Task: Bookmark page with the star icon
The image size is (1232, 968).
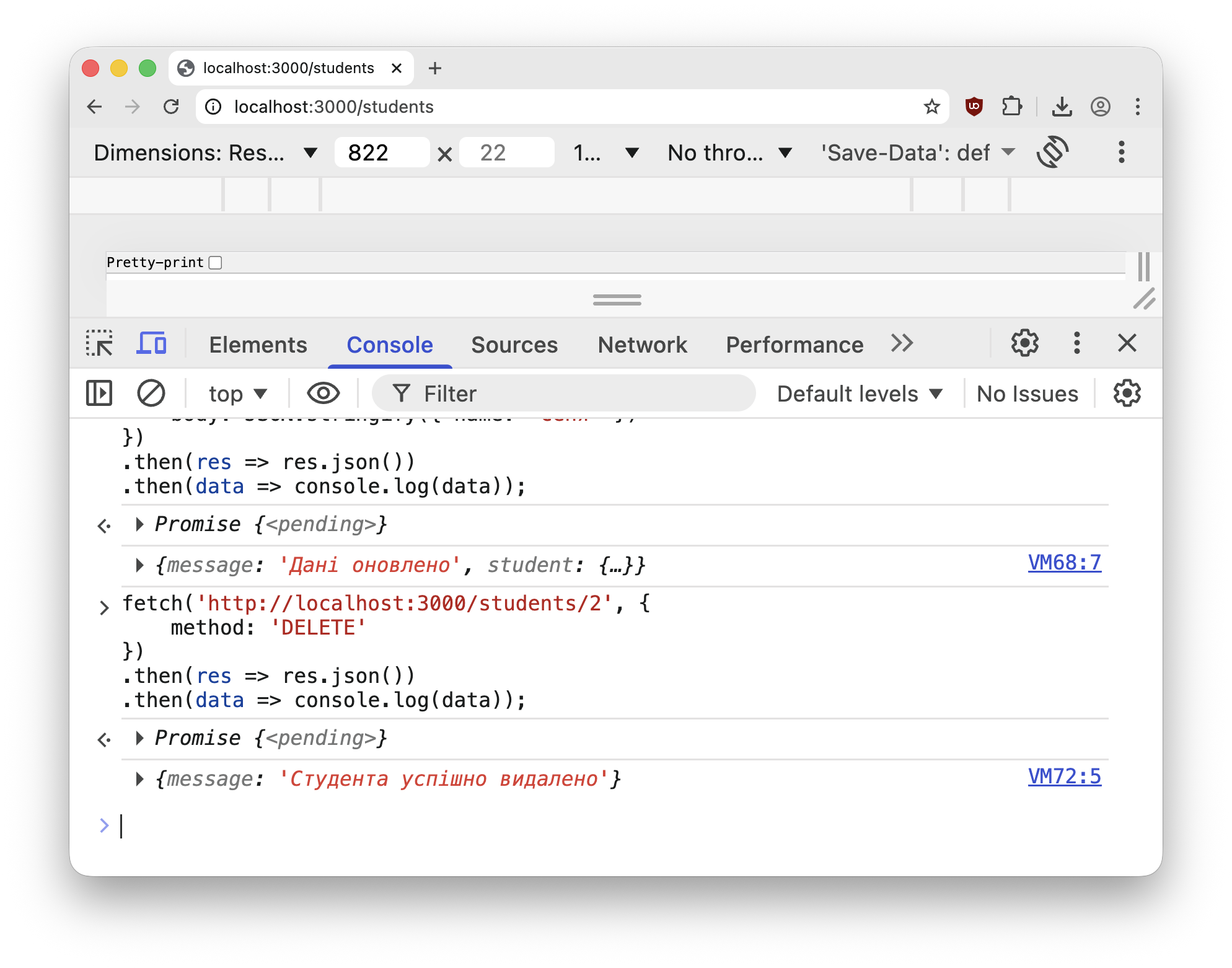Action: pyautogui.click(x=931, y=107)
